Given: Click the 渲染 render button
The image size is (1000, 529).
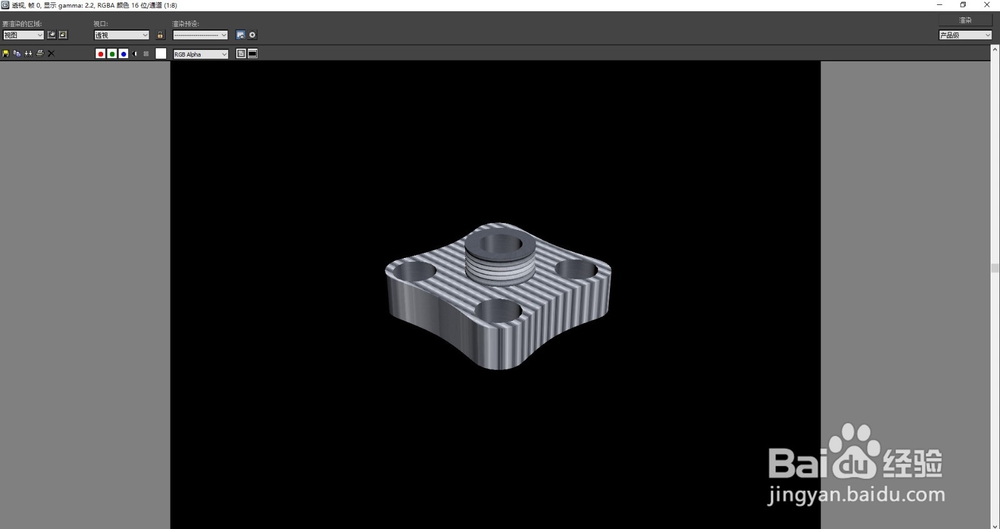Looking at the screenshot, I should click(x=965, y=20).
